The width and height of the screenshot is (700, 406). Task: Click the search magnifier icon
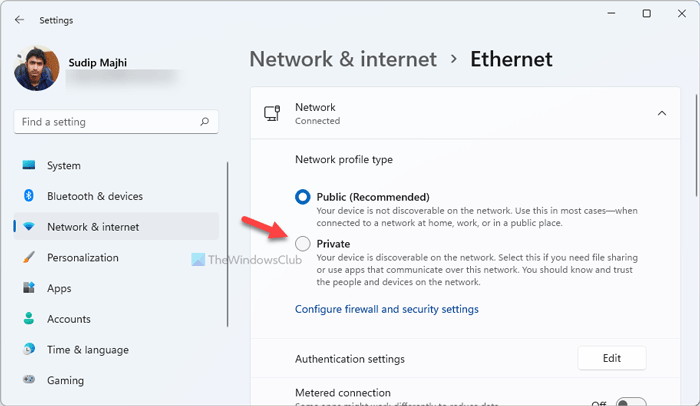205,122
